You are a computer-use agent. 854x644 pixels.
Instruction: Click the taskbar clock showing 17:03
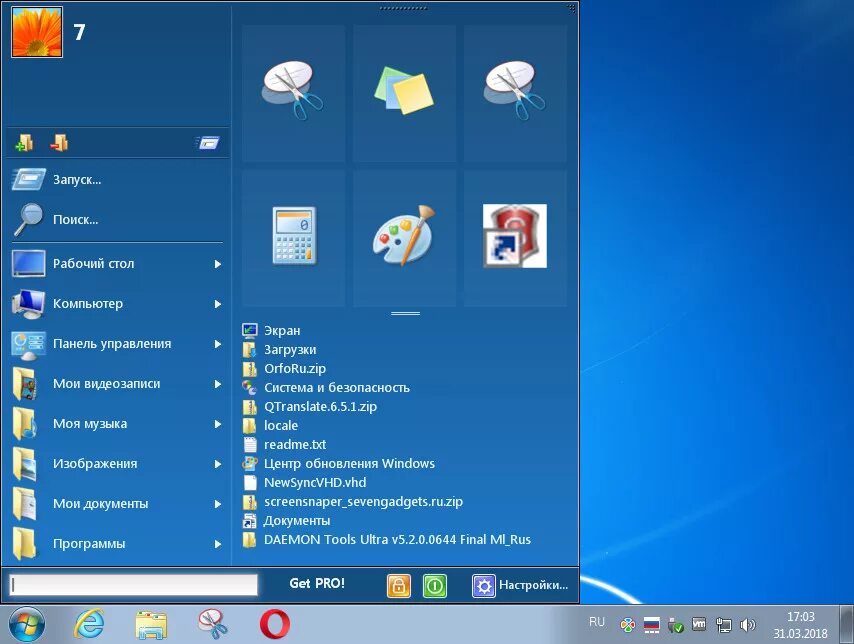point(800,625)
